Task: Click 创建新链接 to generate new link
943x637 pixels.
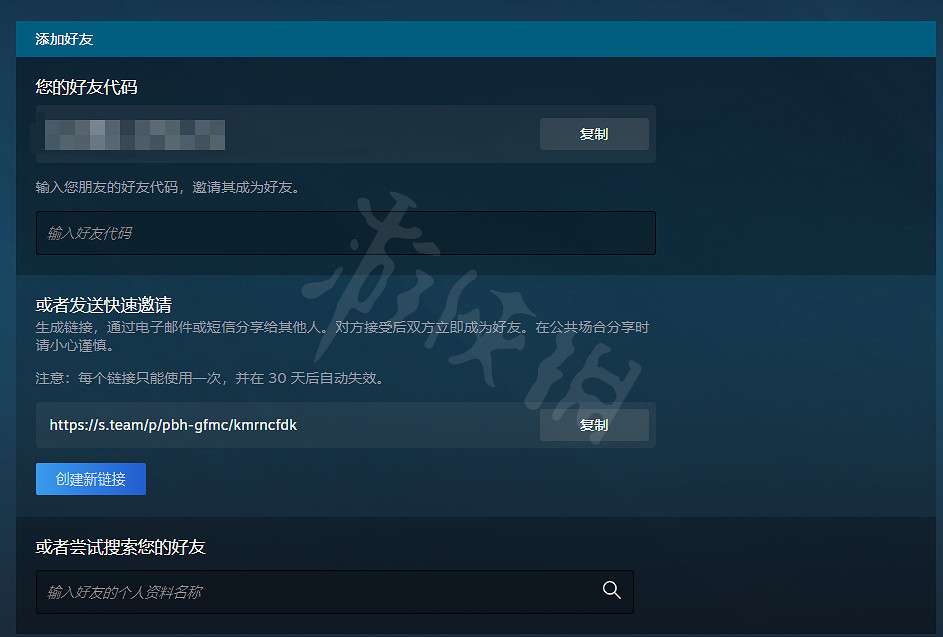Action: (91, 479)
